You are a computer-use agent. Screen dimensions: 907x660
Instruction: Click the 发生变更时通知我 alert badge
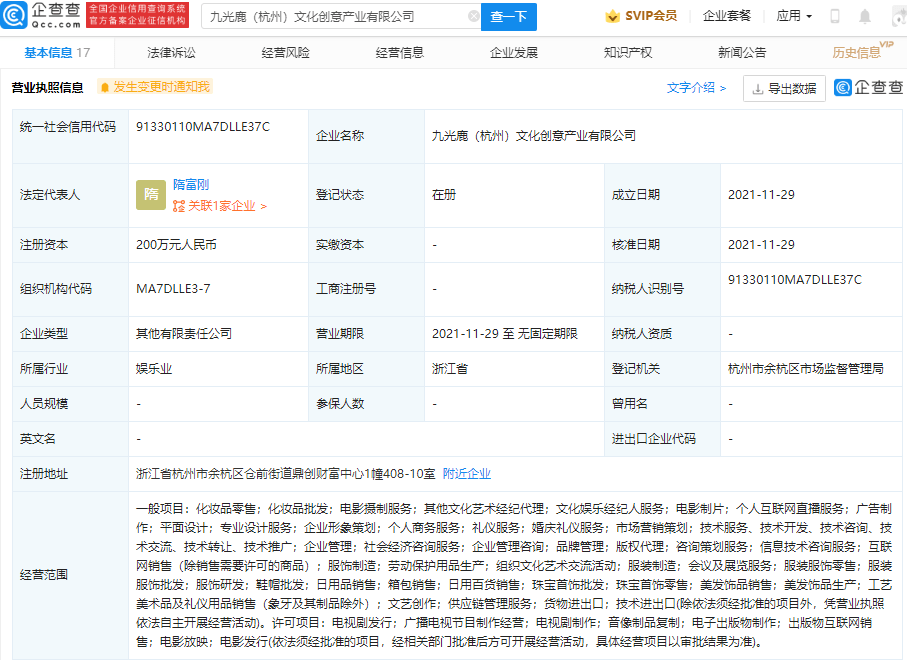tap(154, 87)
